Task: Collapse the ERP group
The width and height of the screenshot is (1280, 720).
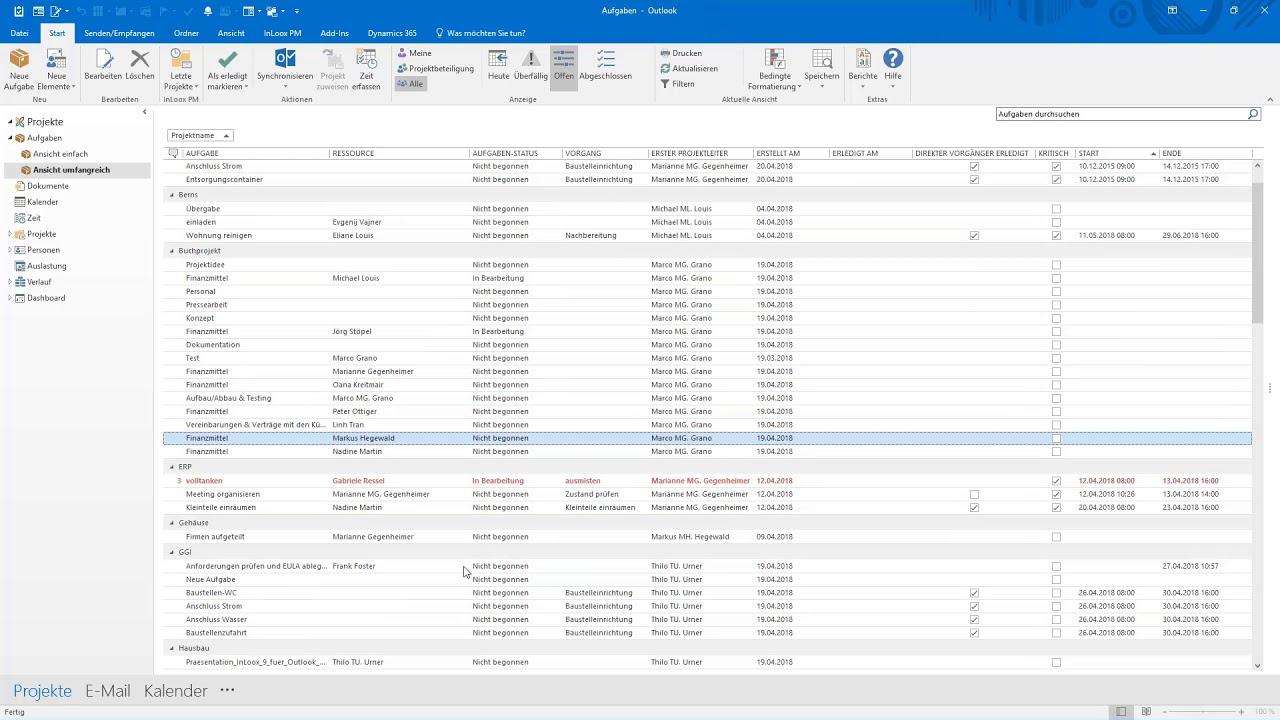Action: [172, 467]
